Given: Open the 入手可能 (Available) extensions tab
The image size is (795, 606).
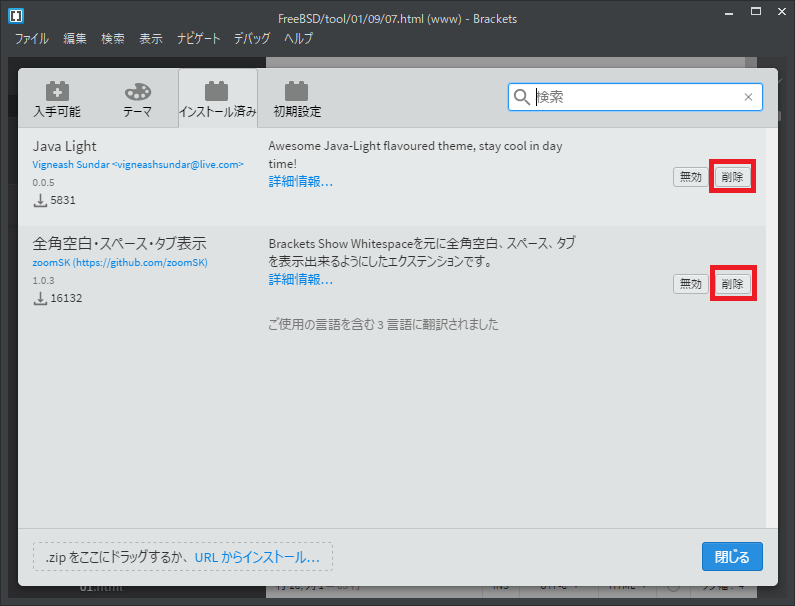Looking at the screenshot, I should 57,99.
